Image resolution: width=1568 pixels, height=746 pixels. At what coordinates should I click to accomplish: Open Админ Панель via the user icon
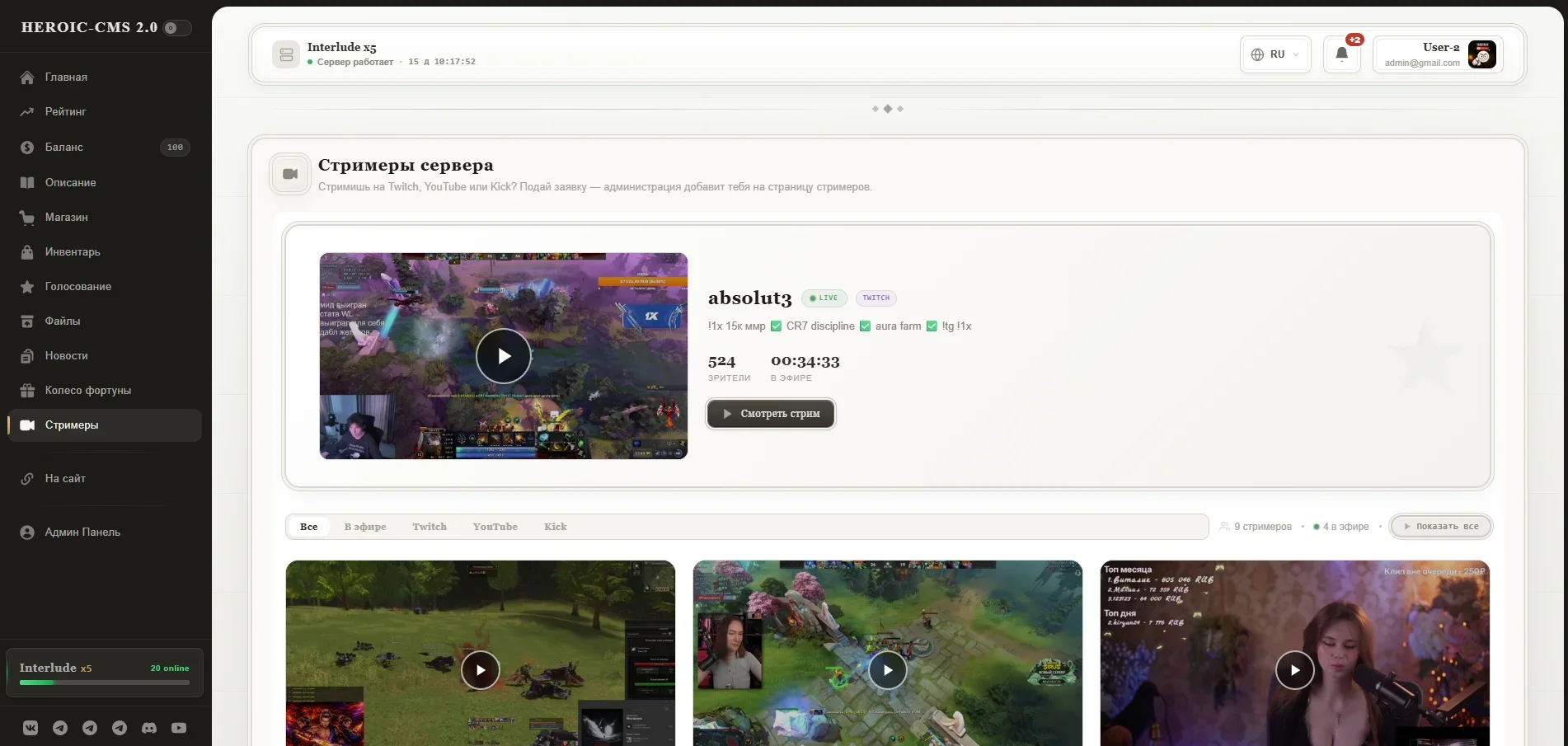coord(27,533)
